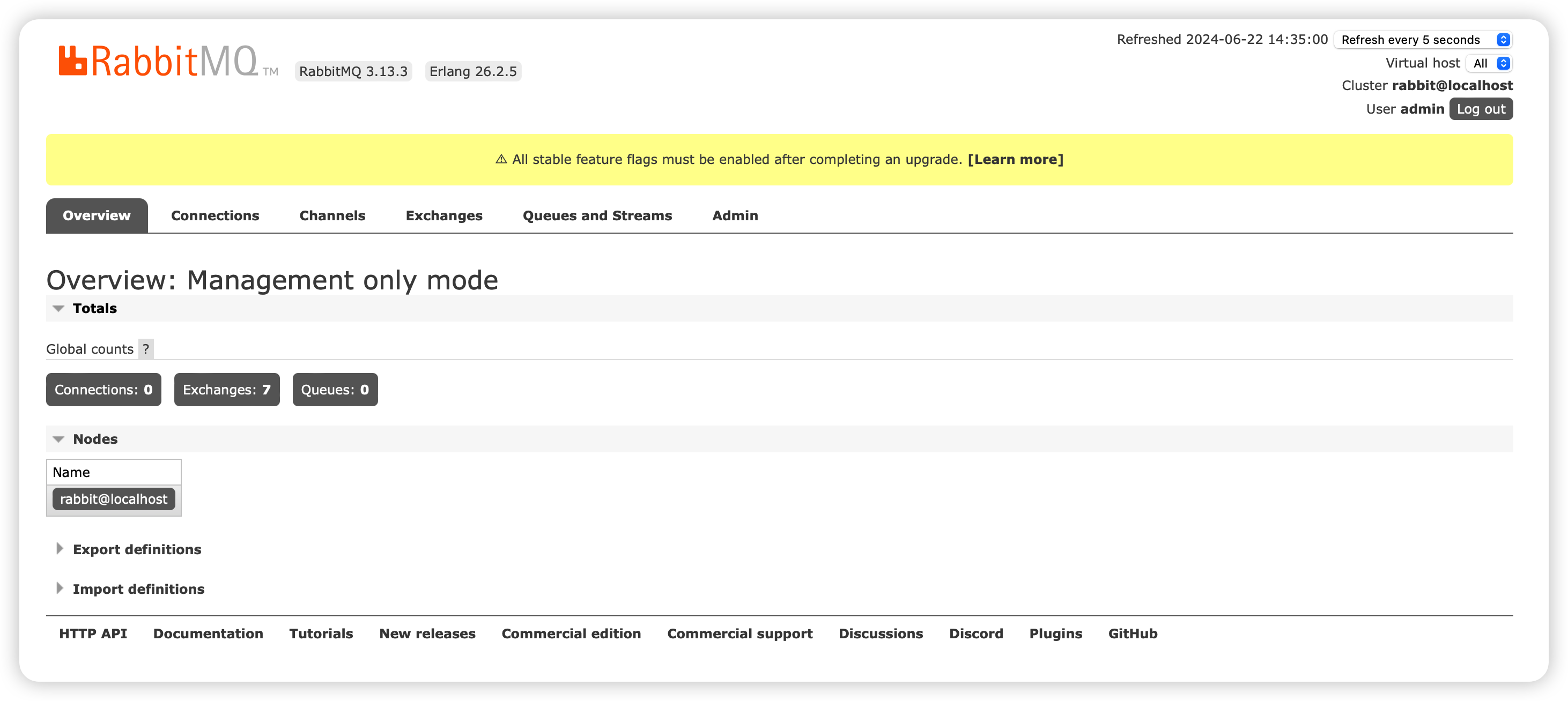Open the Queues and Streams tab
The width and height of the screenshot is (1568, 701).
tap(597, 215)
